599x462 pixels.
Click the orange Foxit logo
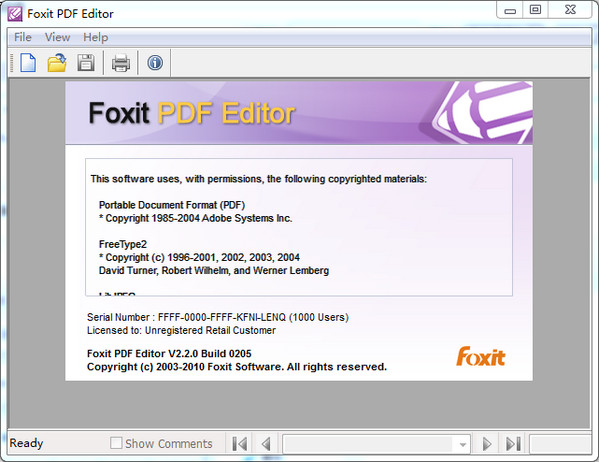(481, 357)
